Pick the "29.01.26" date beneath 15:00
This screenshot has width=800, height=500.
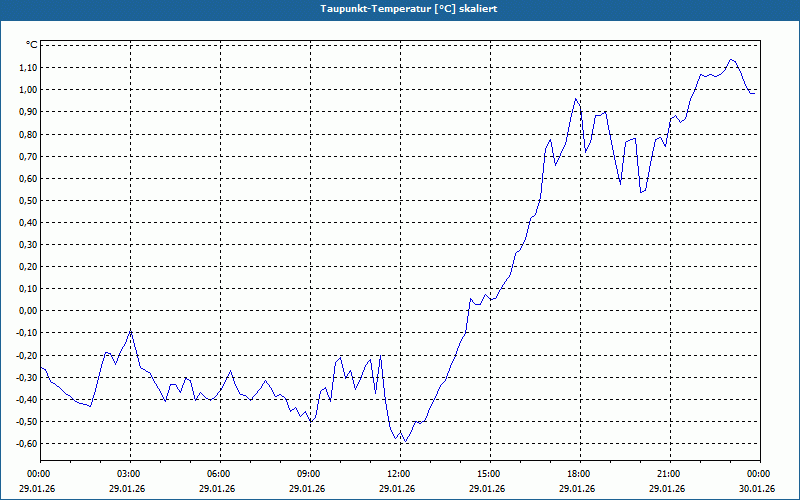(x=487, y=488)
